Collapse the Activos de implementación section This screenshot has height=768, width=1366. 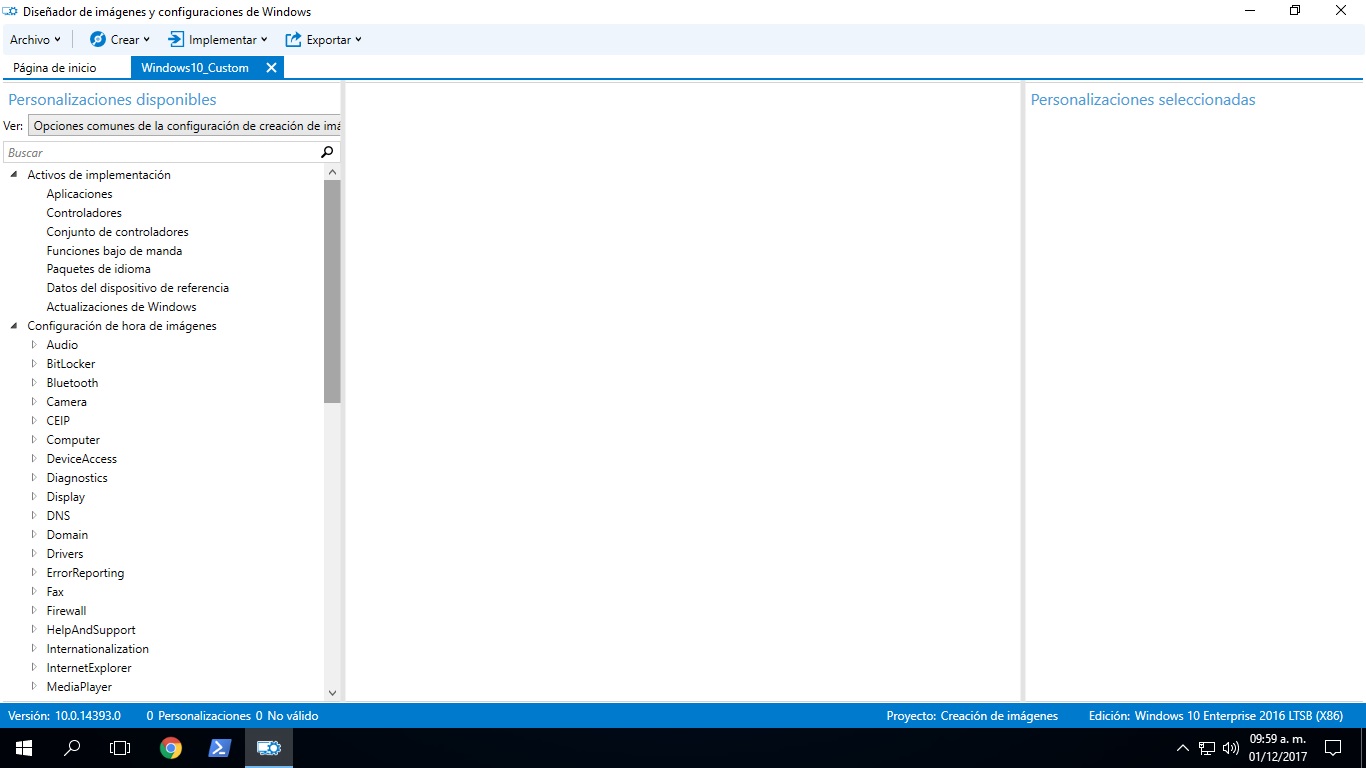tap(14, 175)
